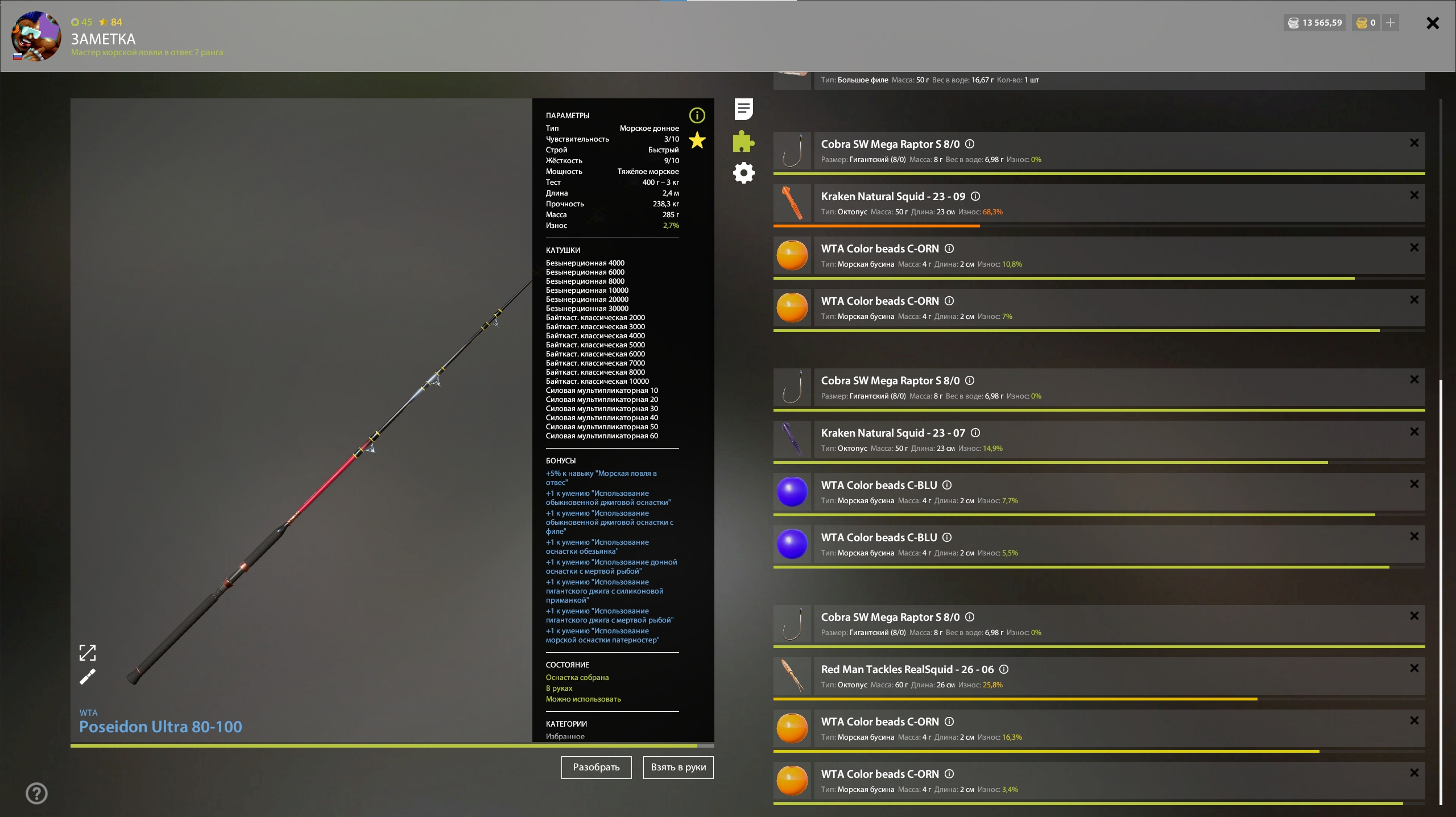
Task: Show info for second WTA Color beads C-BLU
Action: pos(947,538)
